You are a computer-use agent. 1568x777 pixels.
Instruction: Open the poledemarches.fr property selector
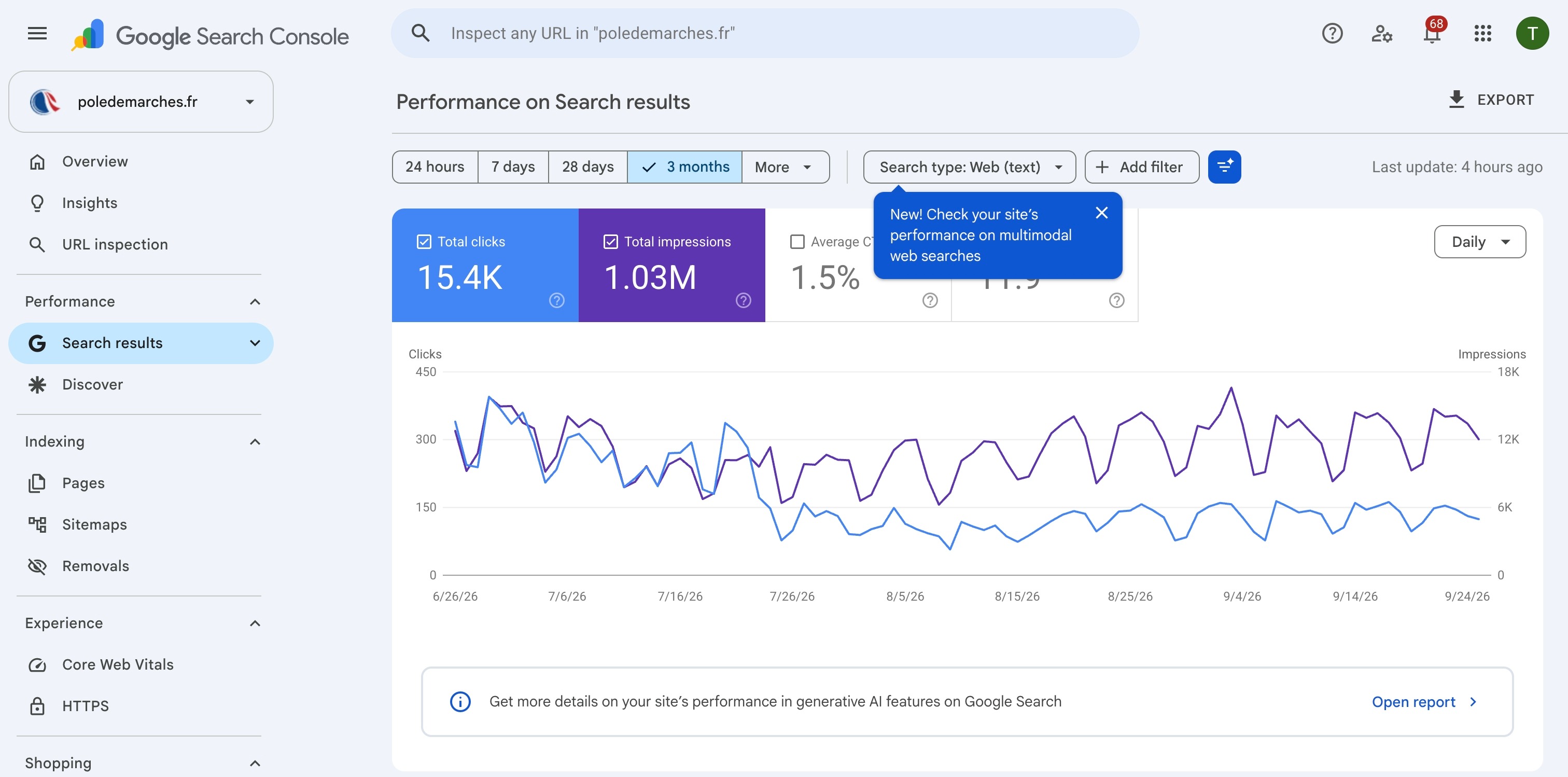[x=141, y=102]
